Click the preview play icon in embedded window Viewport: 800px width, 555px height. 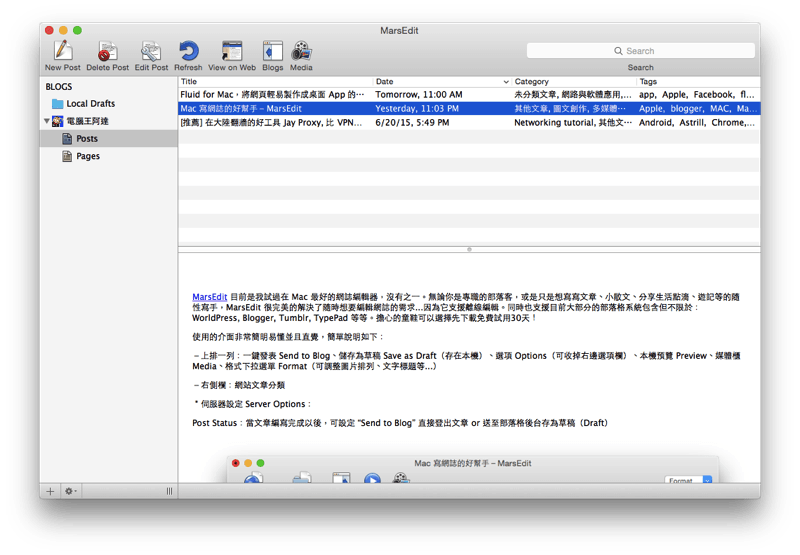pyautogui.click(x=372, y=478)
